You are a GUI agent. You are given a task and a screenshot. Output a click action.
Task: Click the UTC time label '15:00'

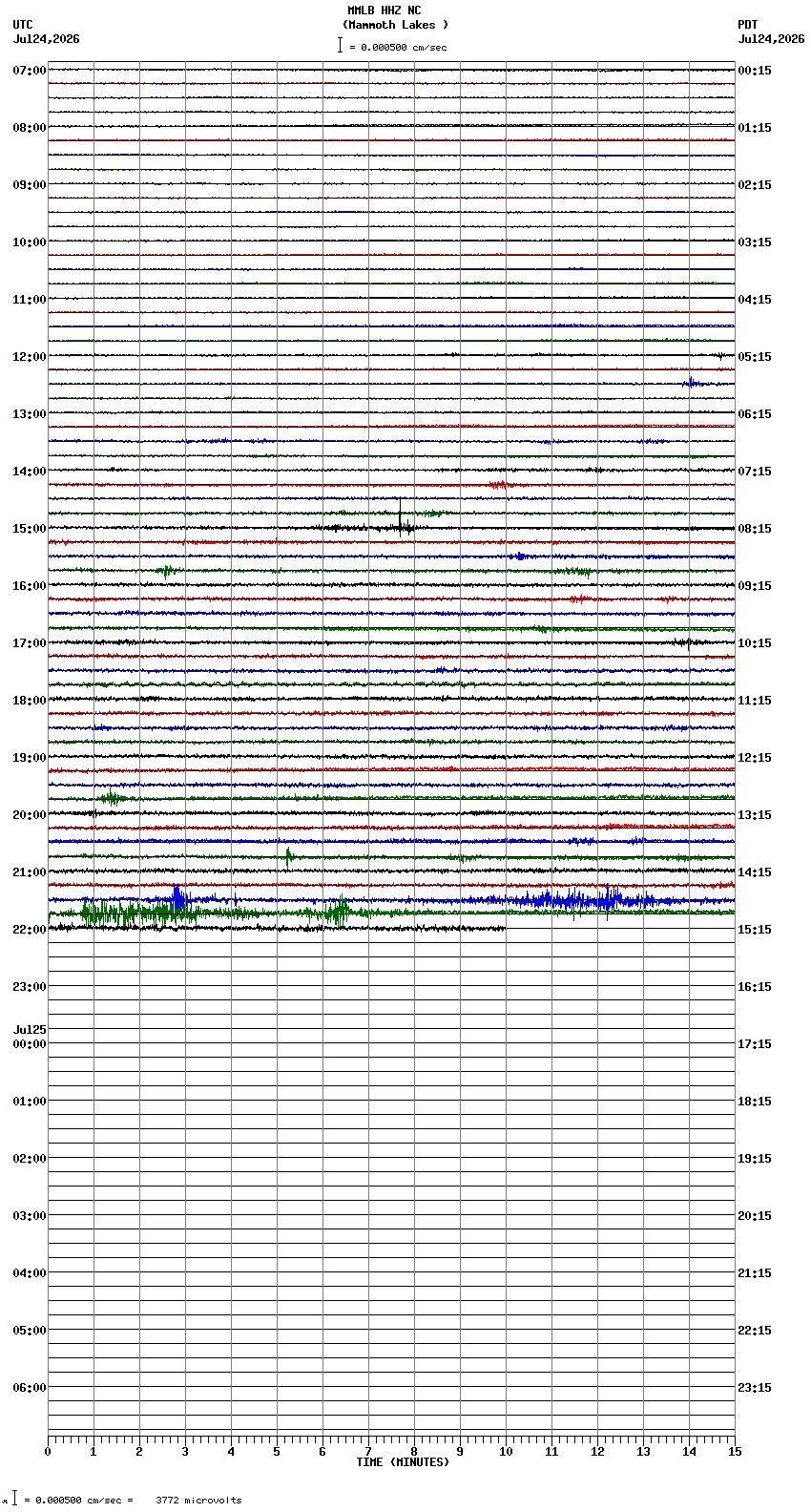click(x=30, y=529)
